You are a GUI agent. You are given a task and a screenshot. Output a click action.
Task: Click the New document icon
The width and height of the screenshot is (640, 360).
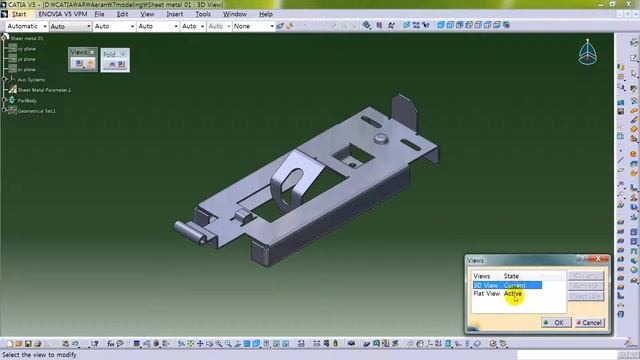pyautogui.click(x=10, y=344)
